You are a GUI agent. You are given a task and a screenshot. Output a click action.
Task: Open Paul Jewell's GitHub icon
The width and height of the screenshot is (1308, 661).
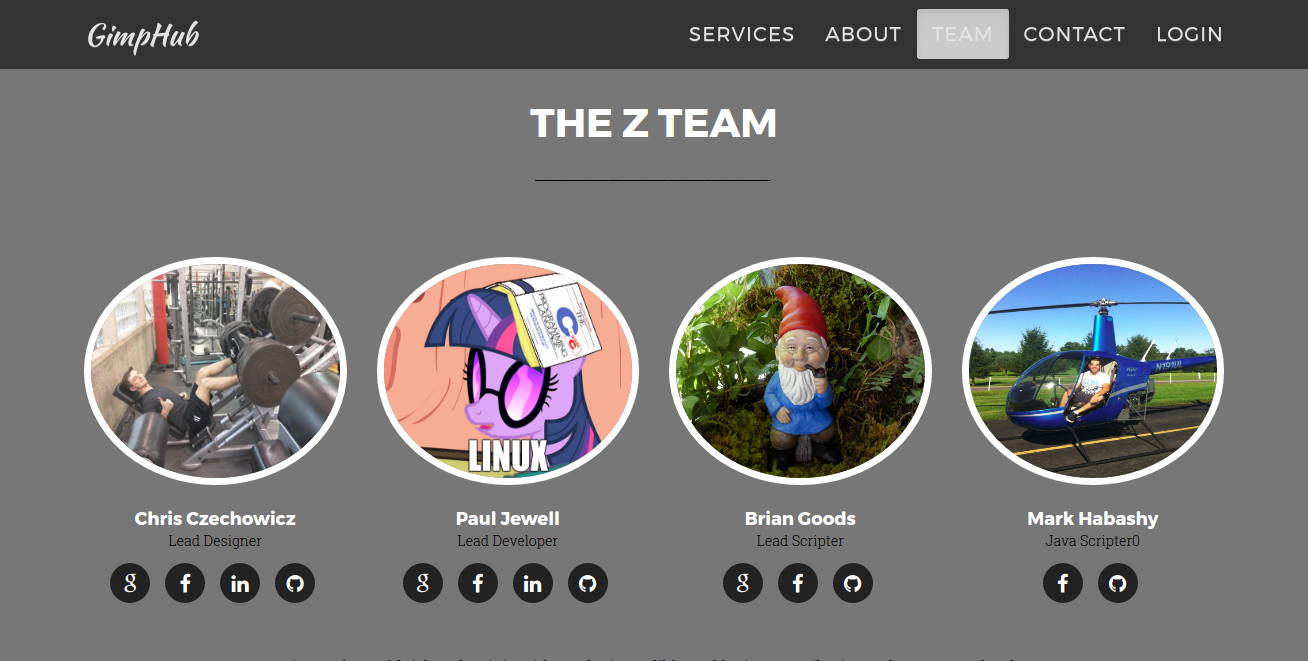[x=588, y=583]
